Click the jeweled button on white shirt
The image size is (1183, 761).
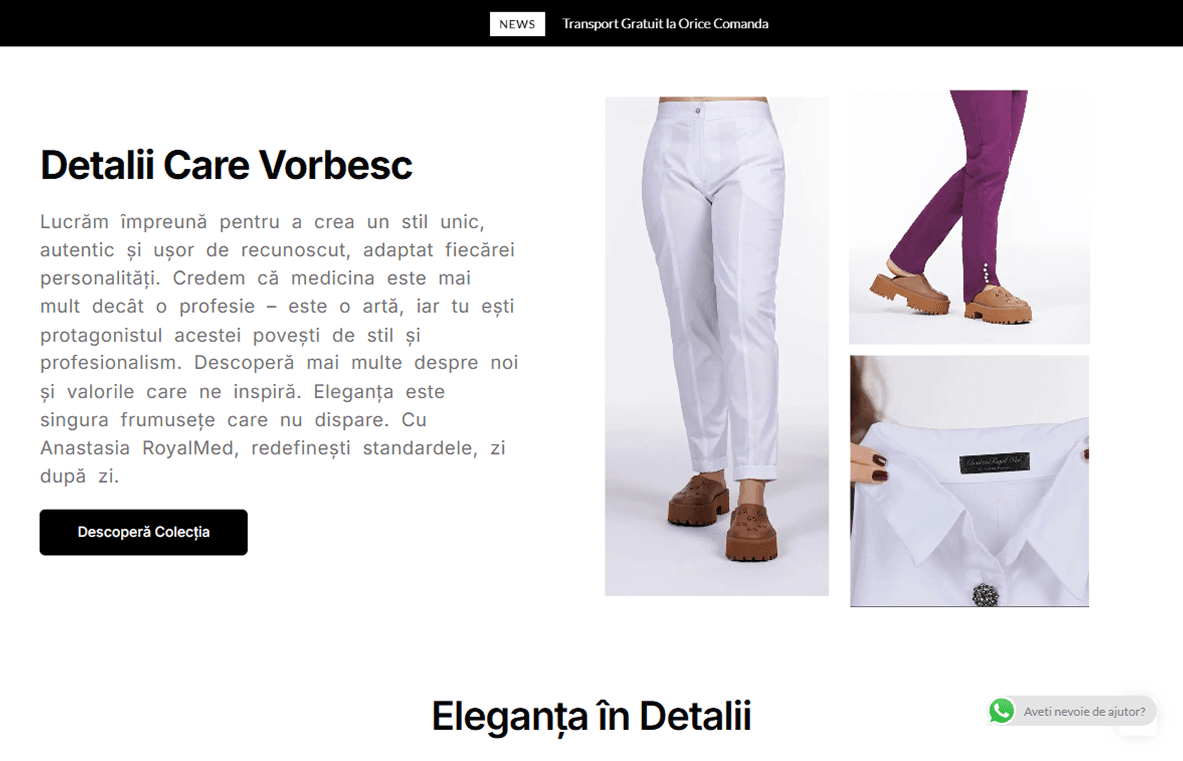coord(985,596)
